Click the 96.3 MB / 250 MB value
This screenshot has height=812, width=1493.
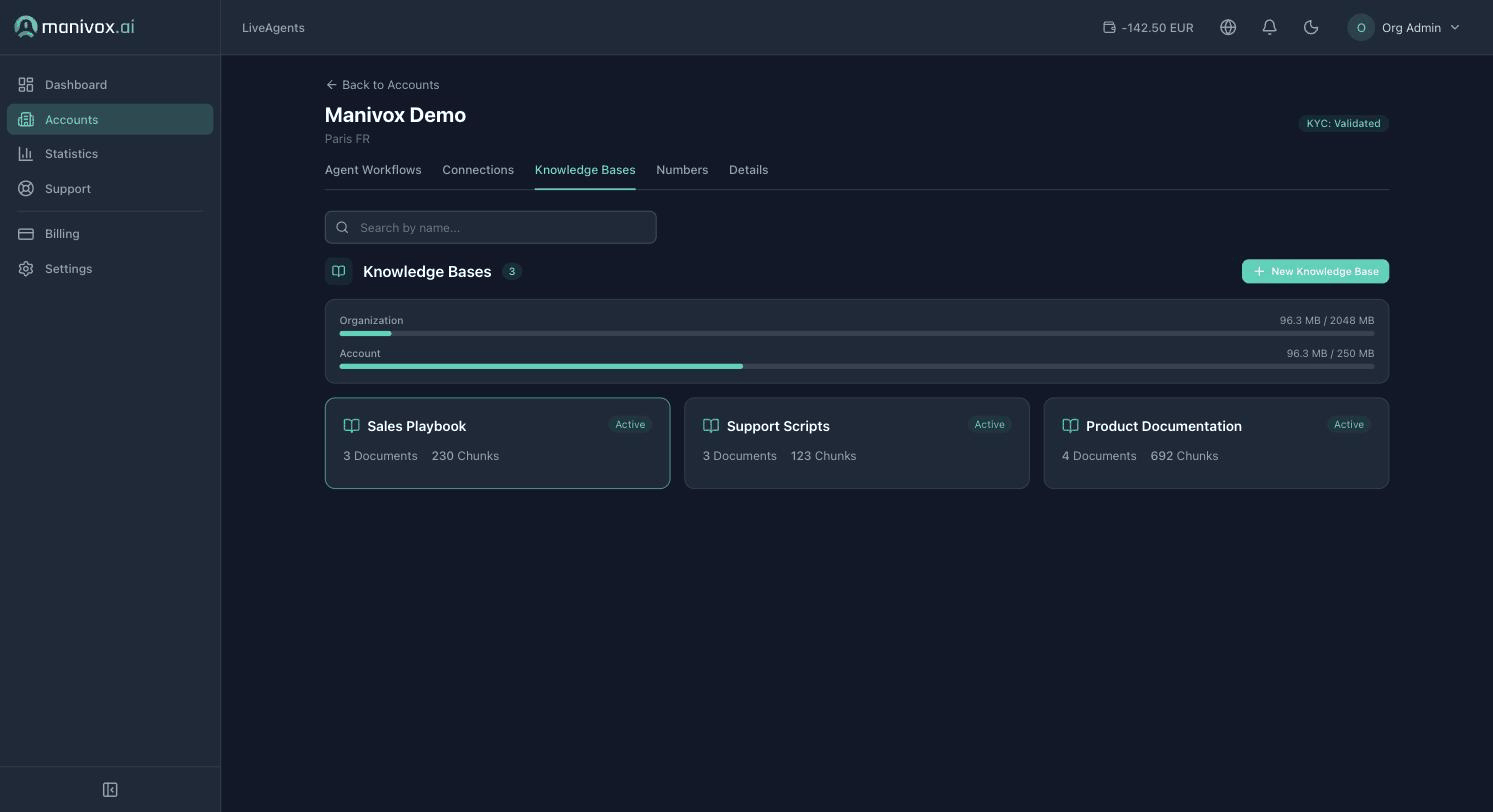click(1330, 354)
